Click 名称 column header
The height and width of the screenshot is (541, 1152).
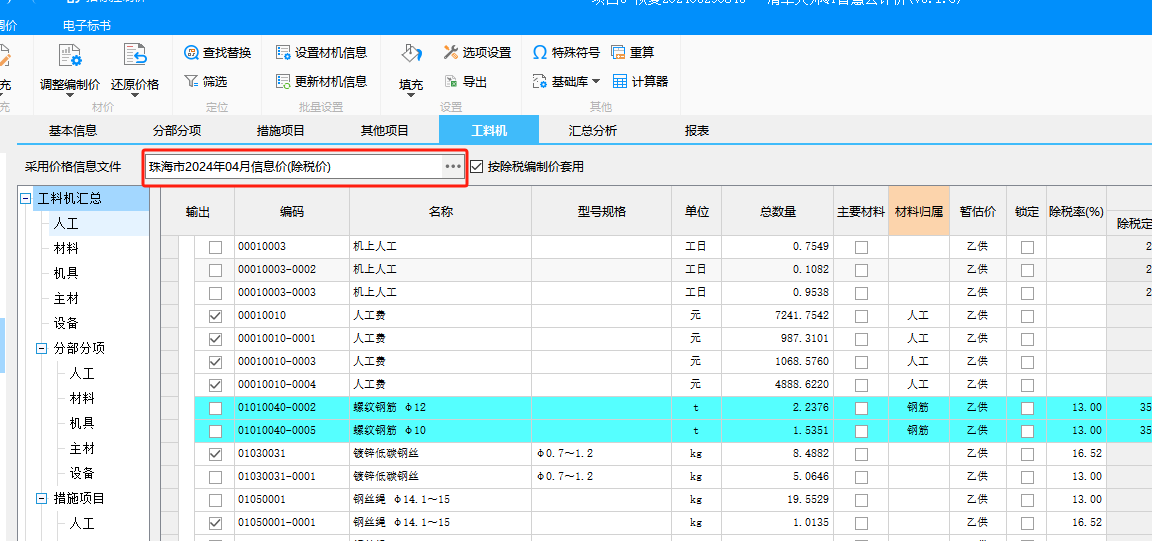pyautogui.click(x=441, y=212)
